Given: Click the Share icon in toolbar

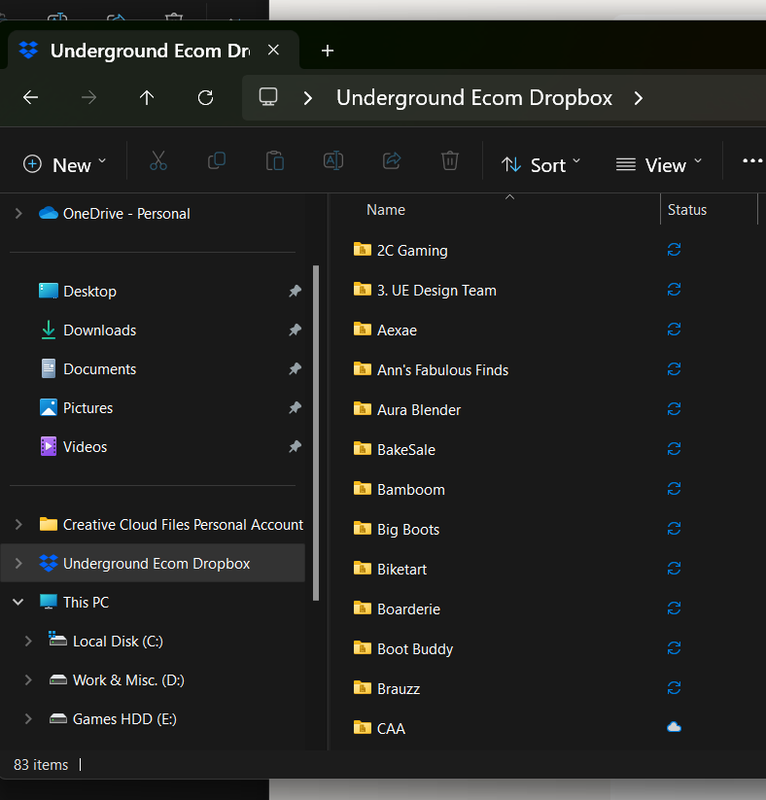Looking at the screenshot, I should [392, 162].
